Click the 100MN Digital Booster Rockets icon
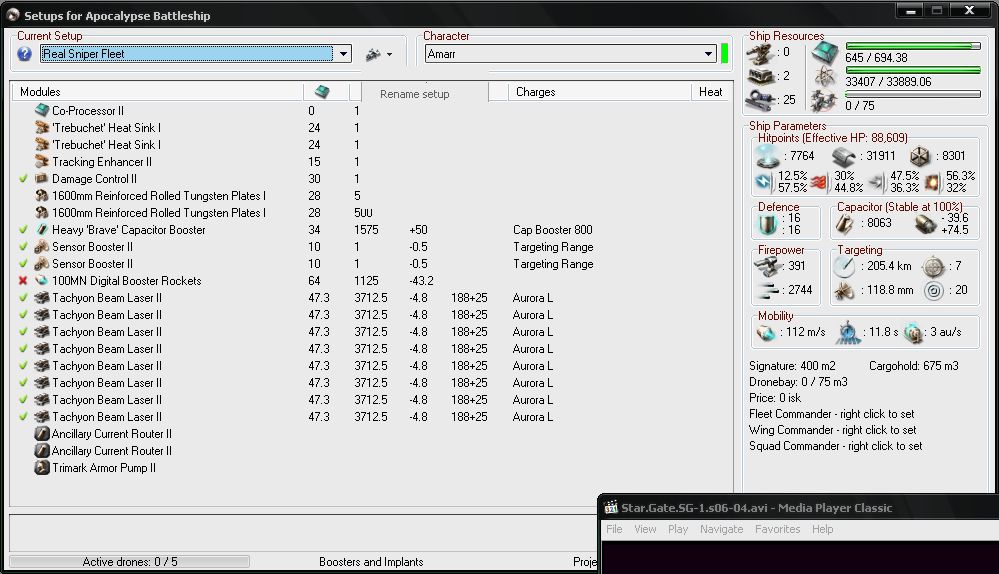Image resolution: width=999 pixels, height=574 pixels. 42,280
